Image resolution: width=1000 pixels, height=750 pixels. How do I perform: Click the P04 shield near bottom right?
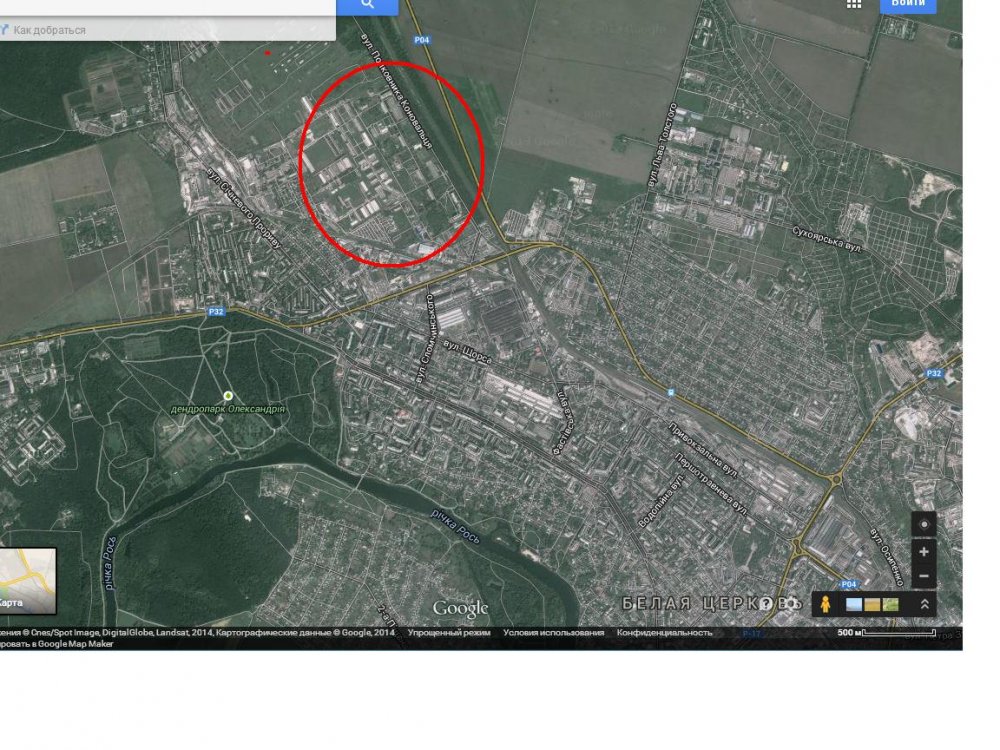click(849, 584)
